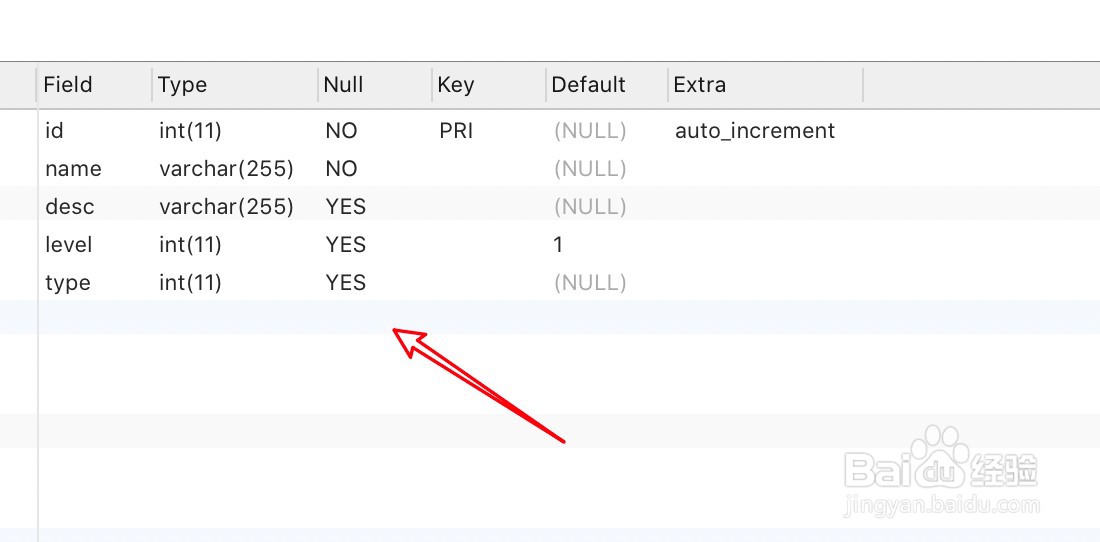Select the level field cell
The width and height of the screenshot is (1100, 542).
(x=69, y=245)
